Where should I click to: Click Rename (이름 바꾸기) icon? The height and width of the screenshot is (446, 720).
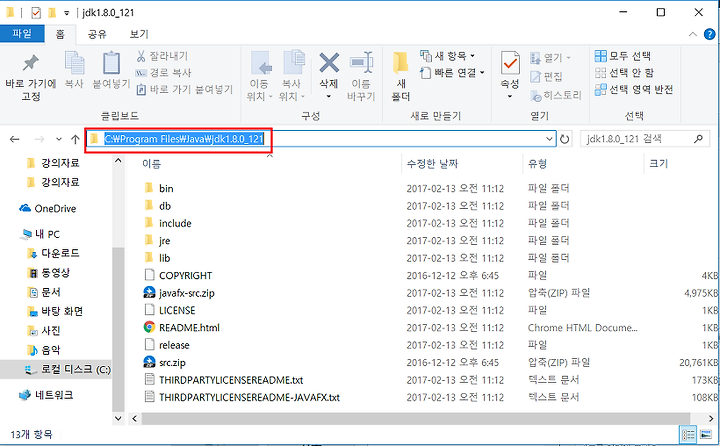361,63
